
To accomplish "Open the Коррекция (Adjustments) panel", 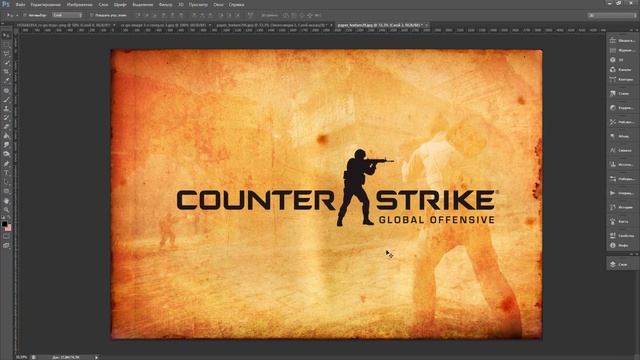I will pos(621,108).
